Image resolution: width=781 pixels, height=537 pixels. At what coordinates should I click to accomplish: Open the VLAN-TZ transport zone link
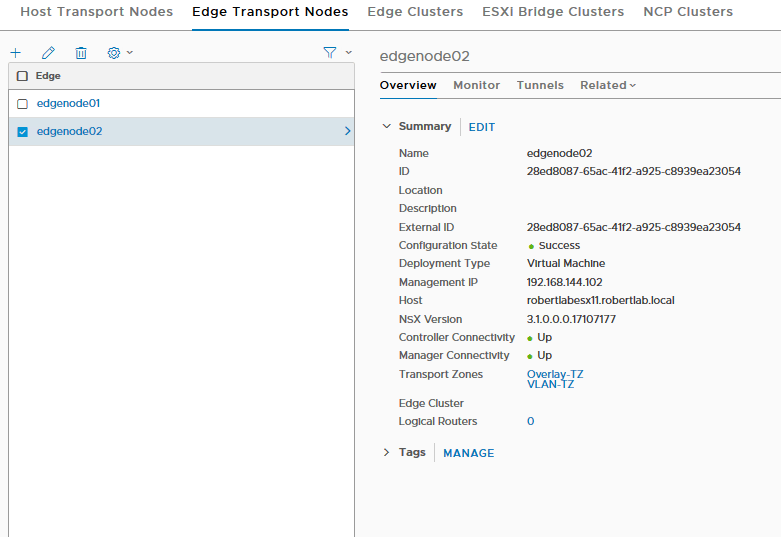pyautogui.click(x=550, y=385)
